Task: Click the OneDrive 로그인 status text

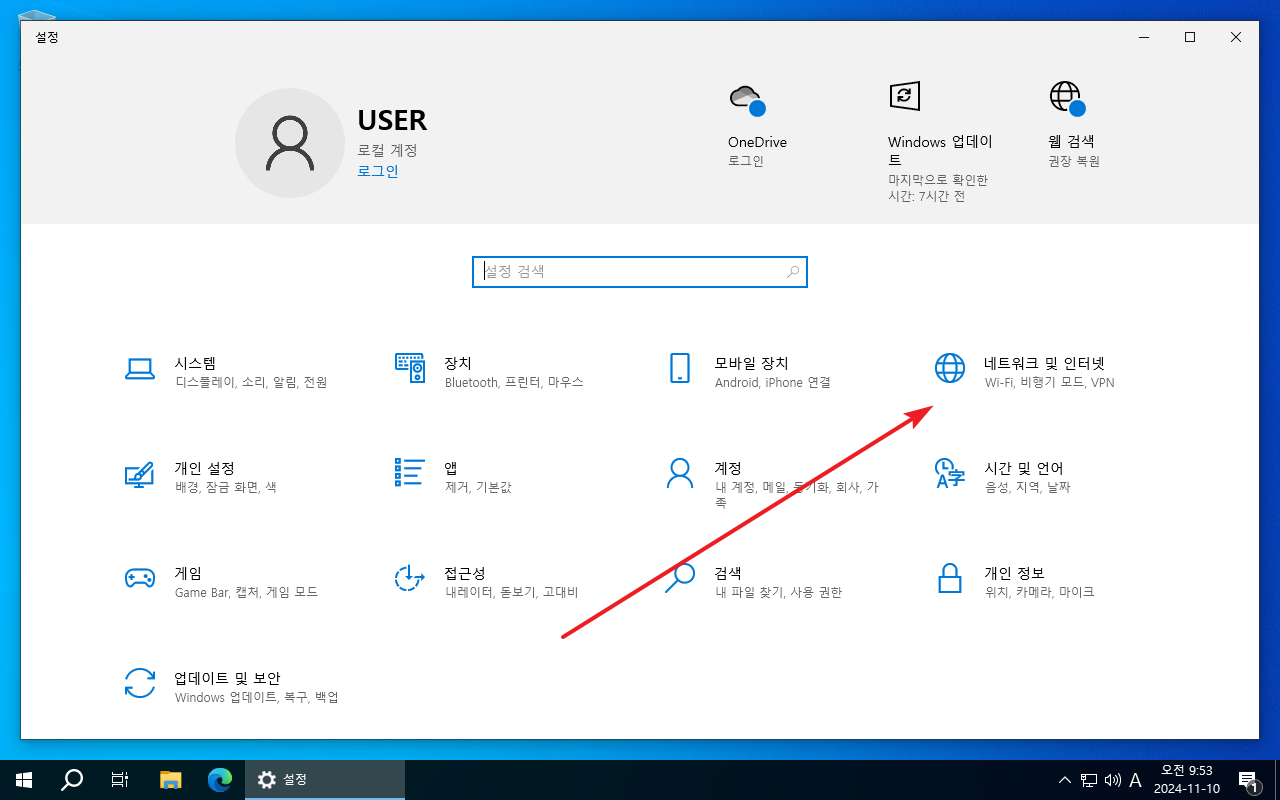Action: click(746, 161)
